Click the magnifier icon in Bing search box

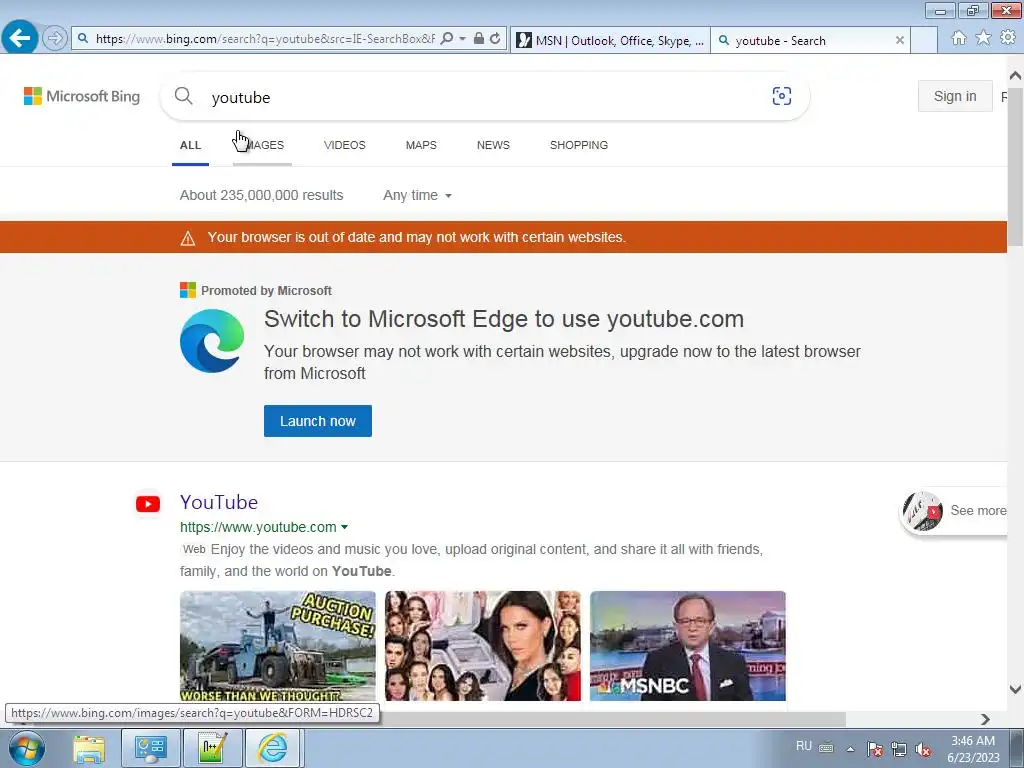(x=184, y=96)
